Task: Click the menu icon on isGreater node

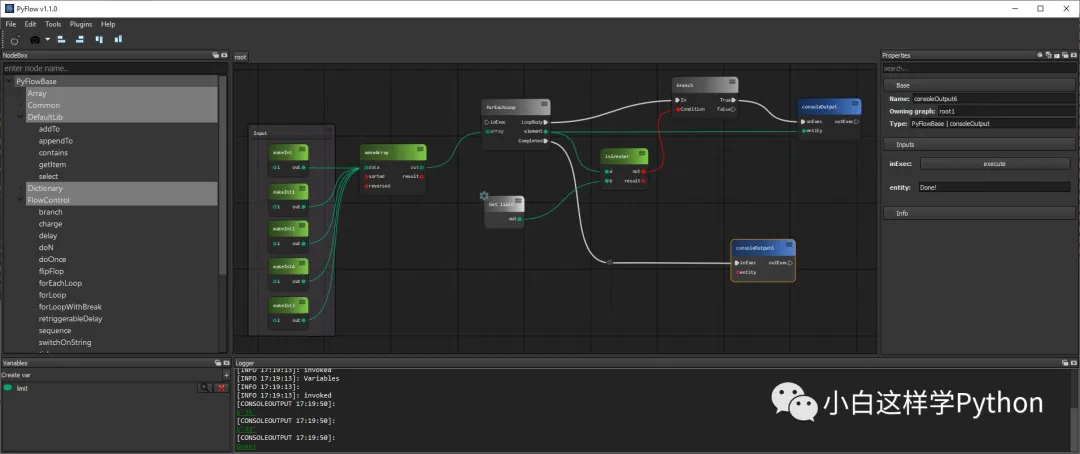Action: 641,154
